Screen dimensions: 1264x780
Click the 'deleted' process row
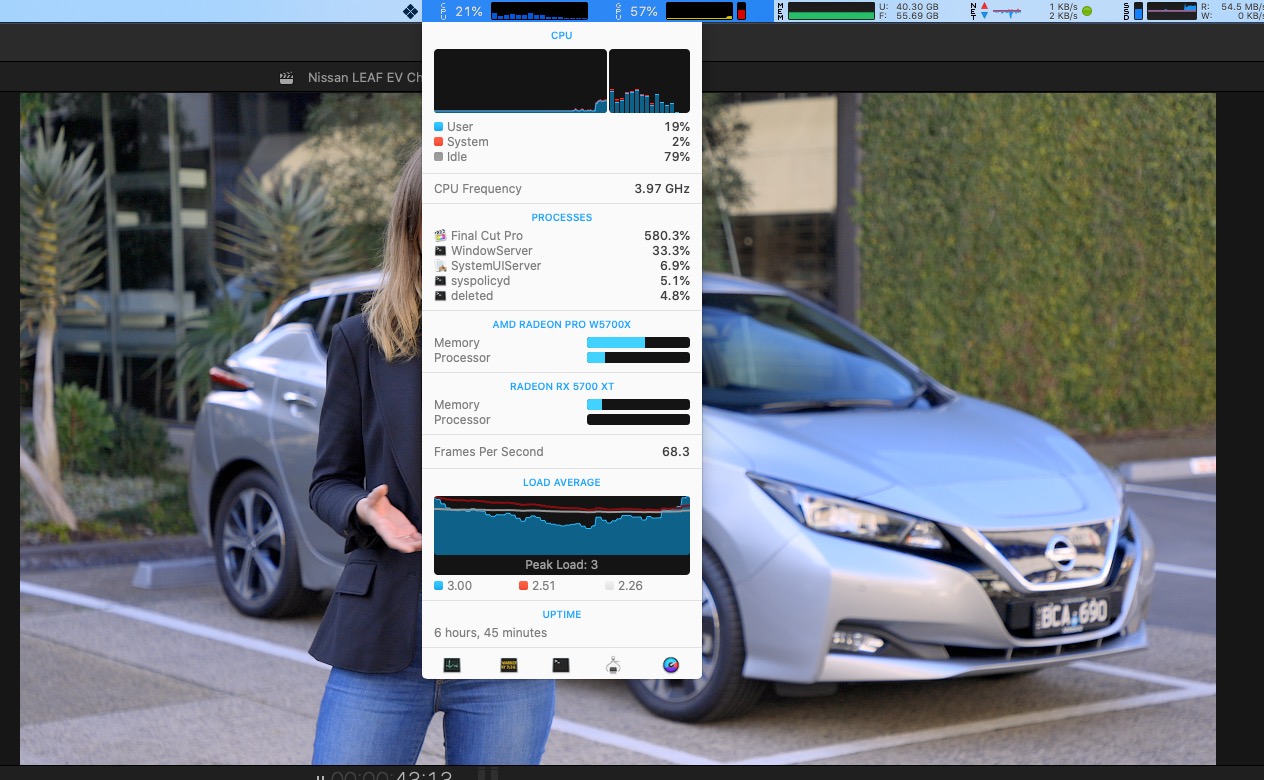(562, 296)
